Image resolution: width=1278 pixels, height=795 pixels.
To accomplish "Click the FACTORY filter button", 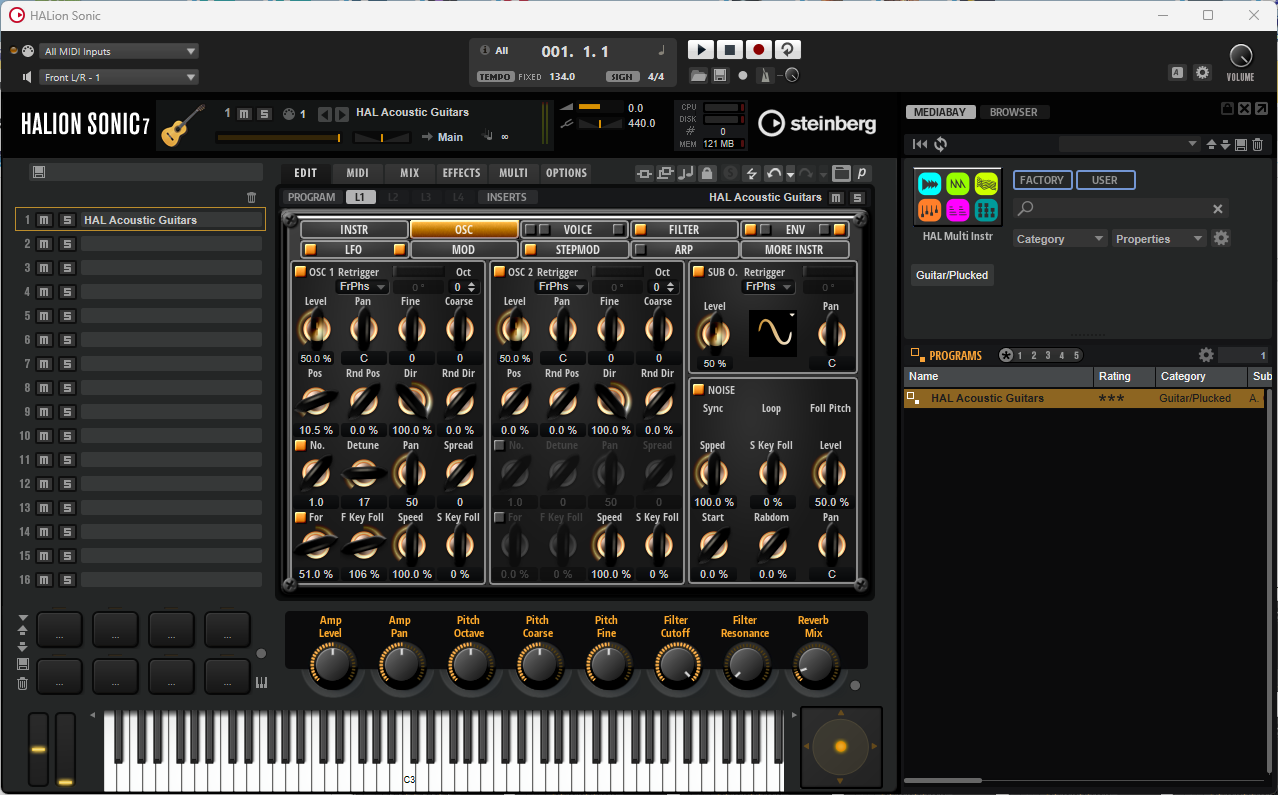I will (1042, 180).
